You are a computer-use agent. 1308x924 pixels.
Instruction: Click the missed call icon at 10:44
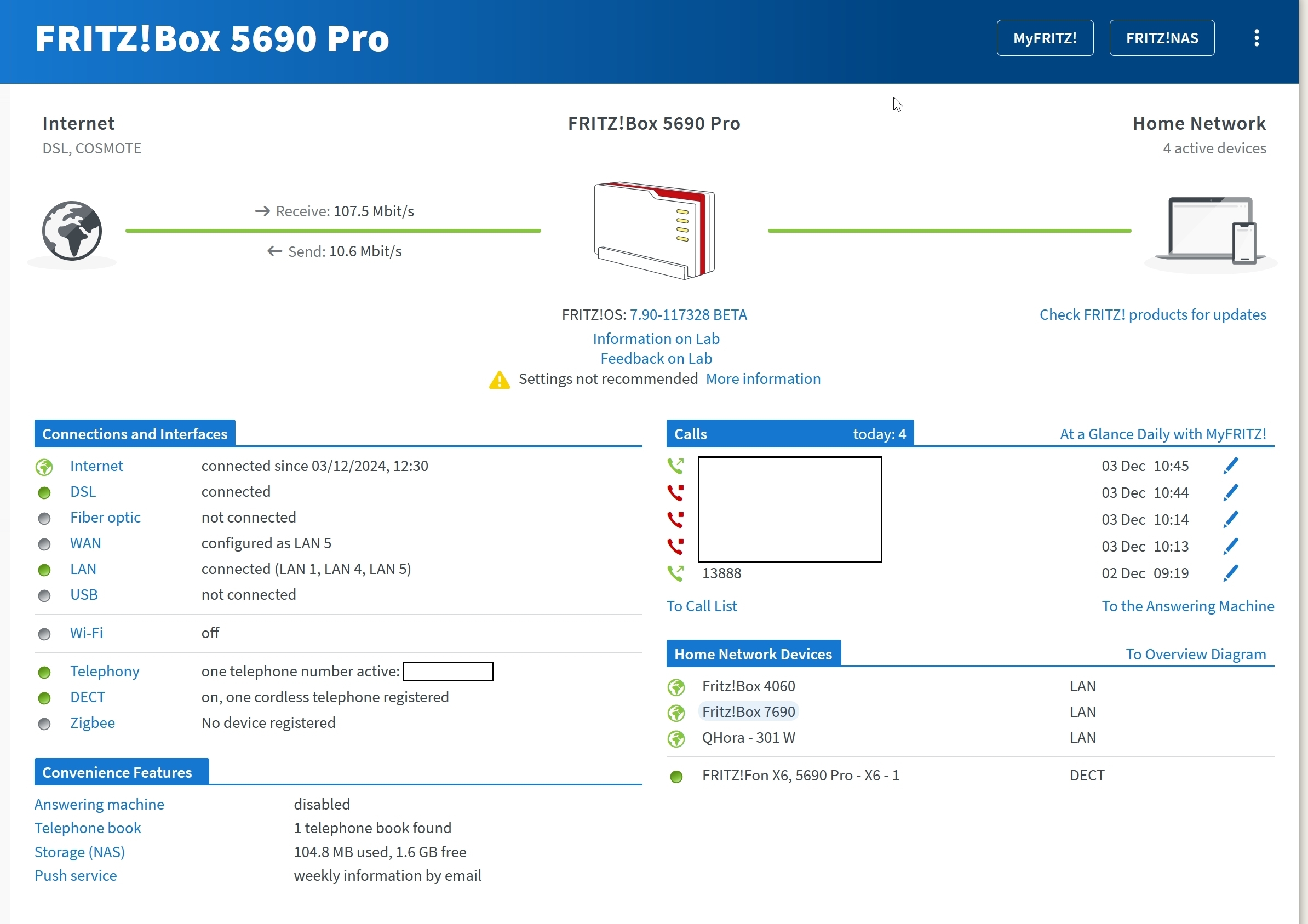pos(676,493)
